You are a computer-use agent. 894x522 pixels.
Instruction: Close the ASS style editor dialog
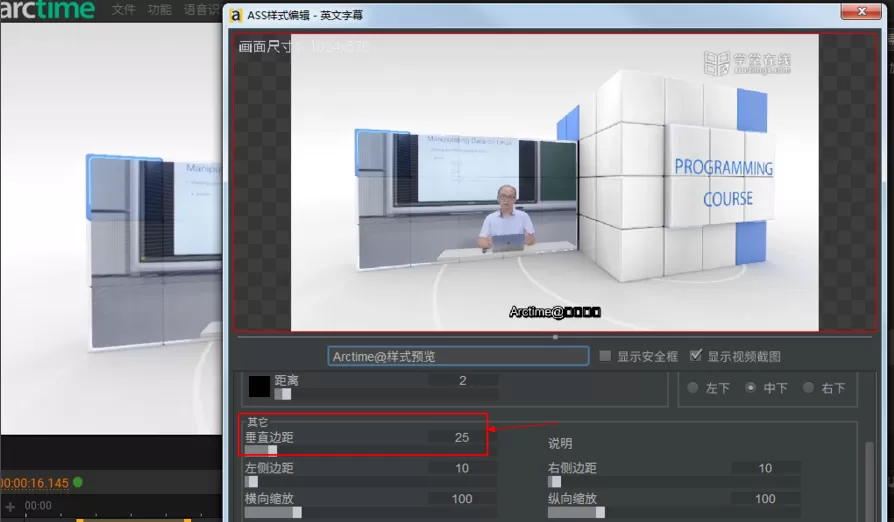pos(861,11)
